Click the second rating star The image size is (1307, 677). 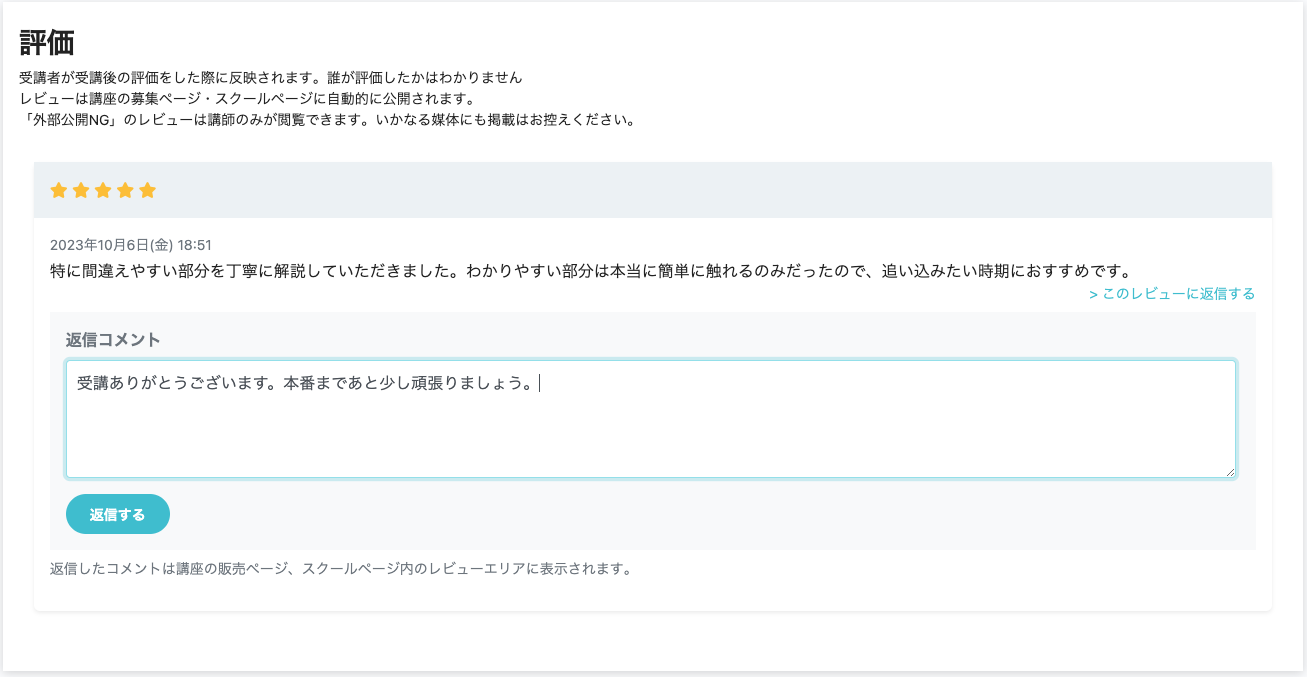point(81,190)
